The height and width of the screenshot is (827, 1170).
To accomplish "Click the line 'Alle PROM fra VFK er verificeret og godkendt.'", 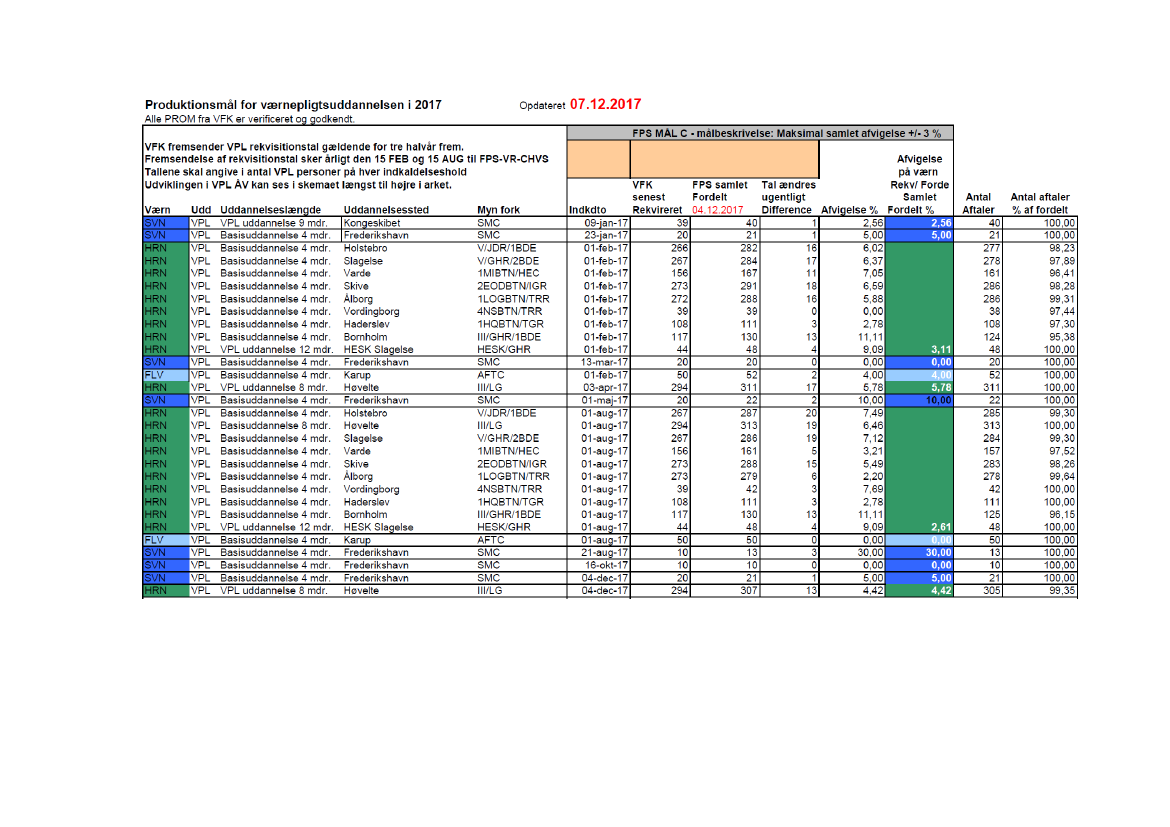I will pyautogui.click(x=249, y=119).
